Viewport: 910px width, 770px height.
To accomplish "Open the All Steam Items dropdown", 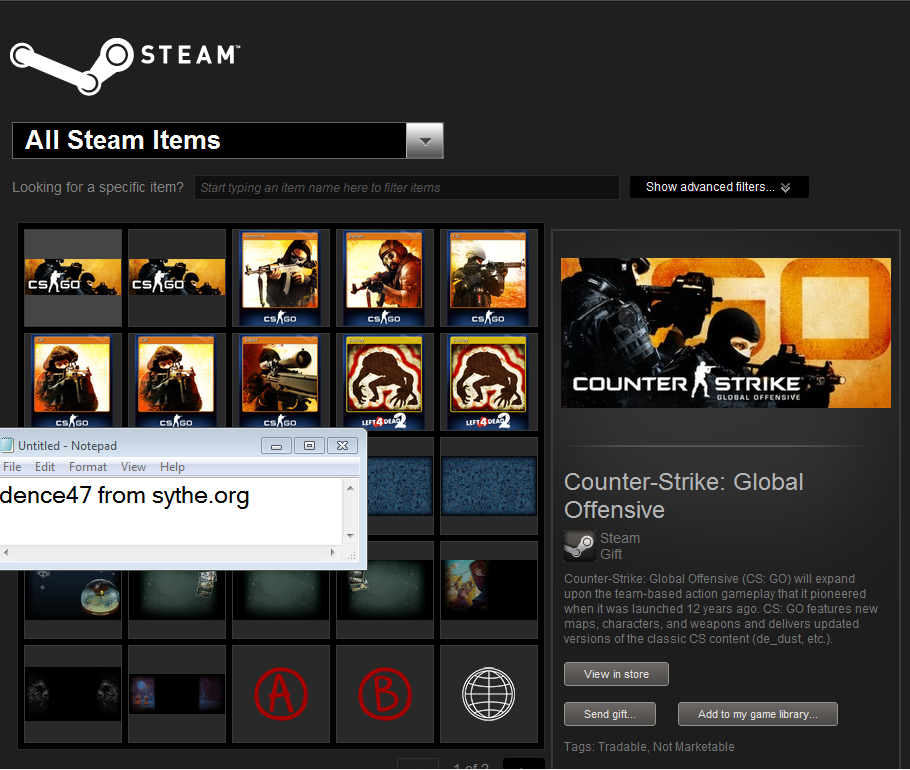I will [425, 140].
